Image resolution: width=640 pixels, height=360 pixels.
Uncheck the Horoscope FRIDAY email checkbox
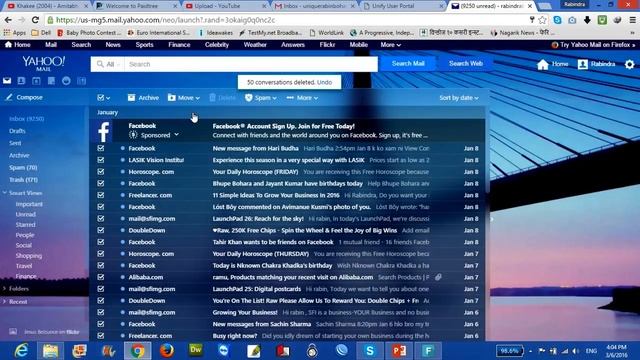click(x=101, y=172)
